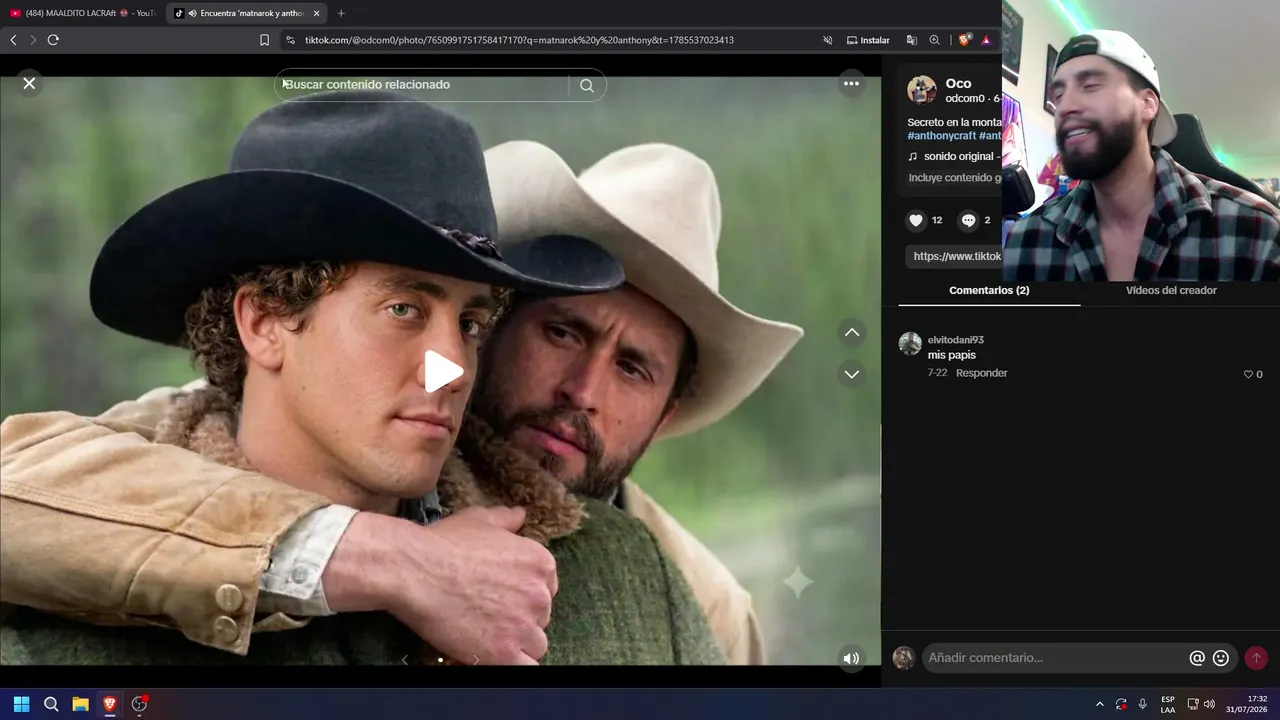Click the search magnifier in related content bar
This screenshot has width=1280, height=720.
587,85
